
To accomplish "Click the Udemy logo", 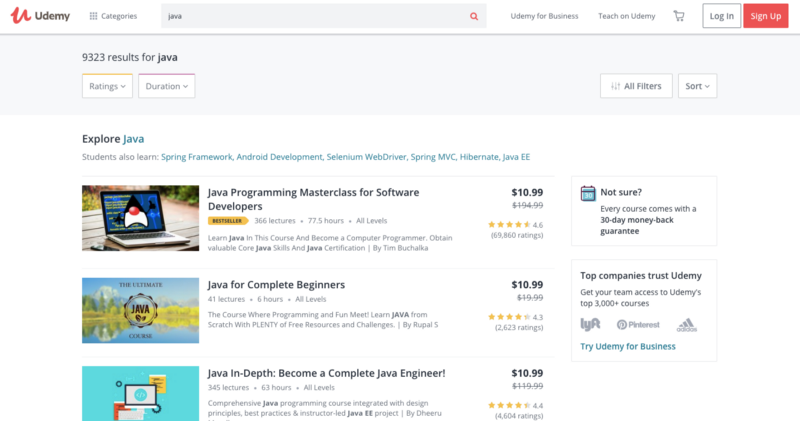I will pos(40,16).
